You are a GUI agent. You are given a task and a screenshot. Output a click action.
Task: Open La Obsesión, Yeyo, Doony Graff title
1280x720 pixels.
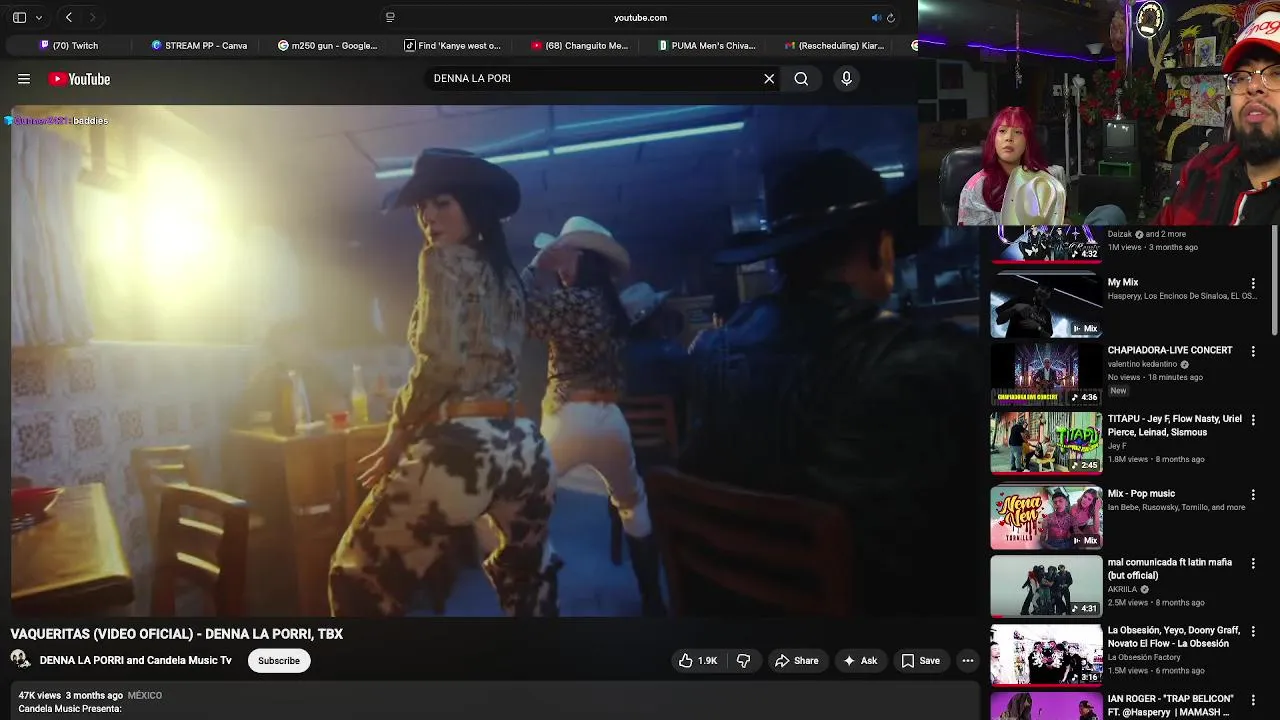click(x=1174, y=637)
